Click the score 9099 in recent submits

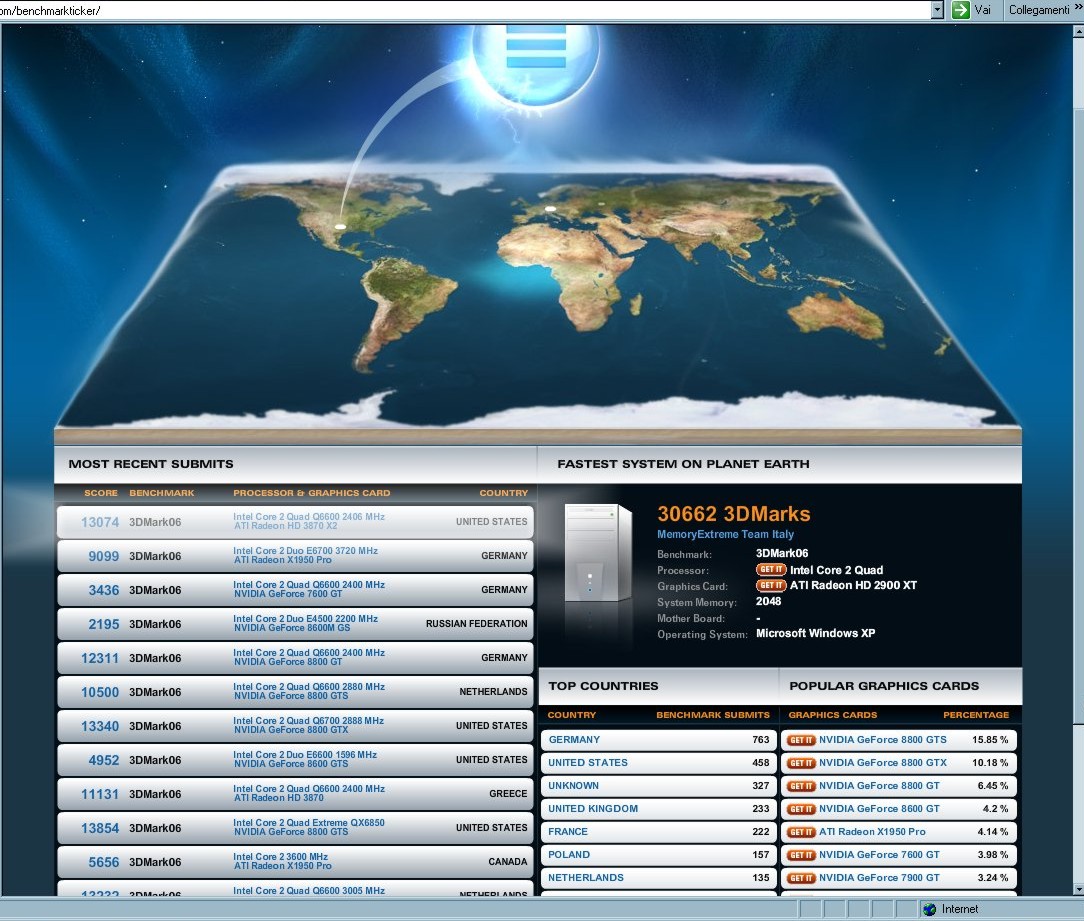pos(104,556)
